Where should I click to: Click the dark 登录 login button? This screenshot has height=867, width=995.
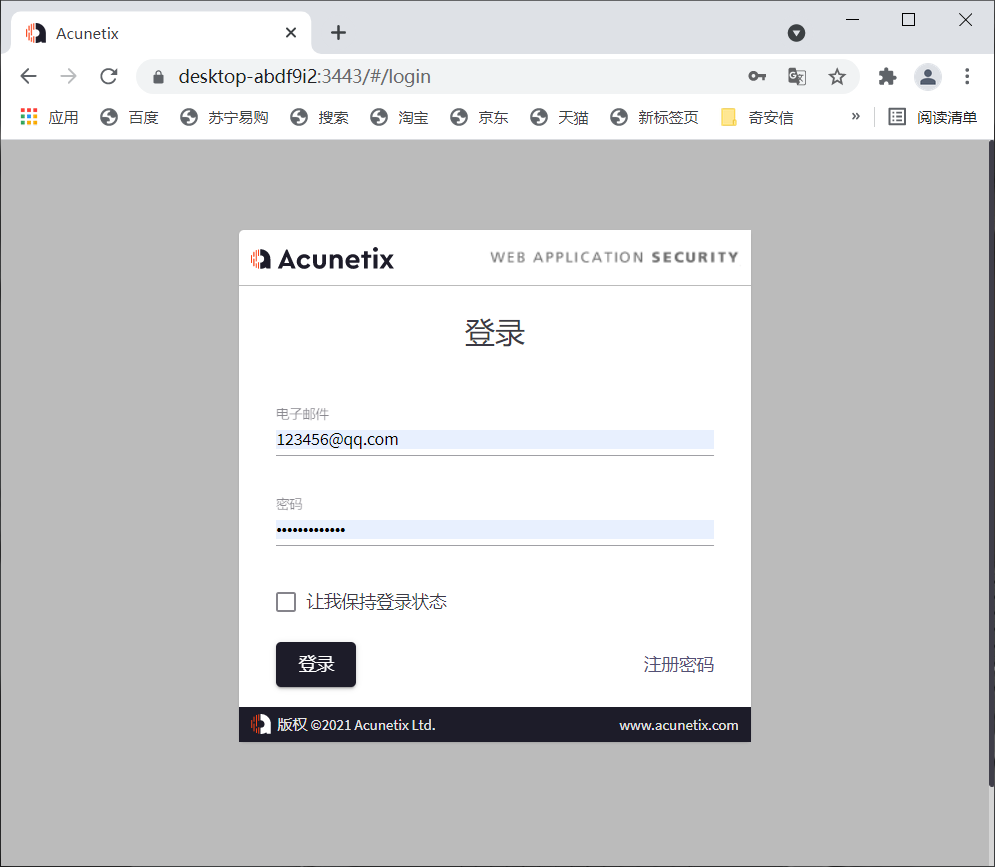pyautogui.click(x=316, y=665)
